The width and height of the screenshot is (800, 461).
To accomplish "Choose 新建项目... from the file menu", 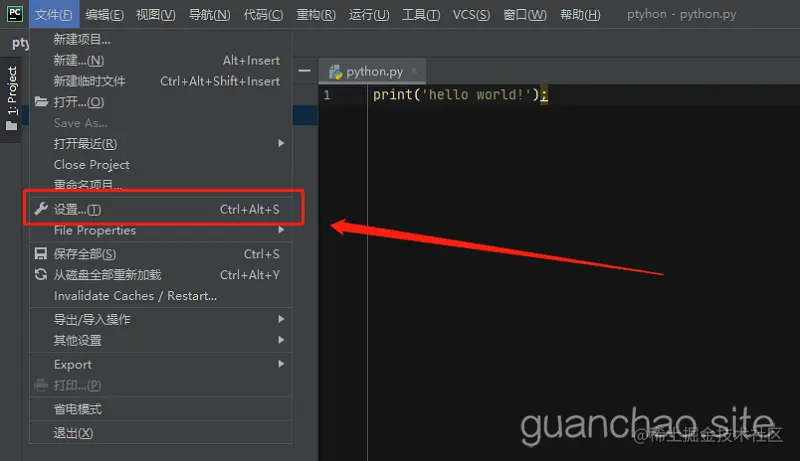I will point(161,39).
